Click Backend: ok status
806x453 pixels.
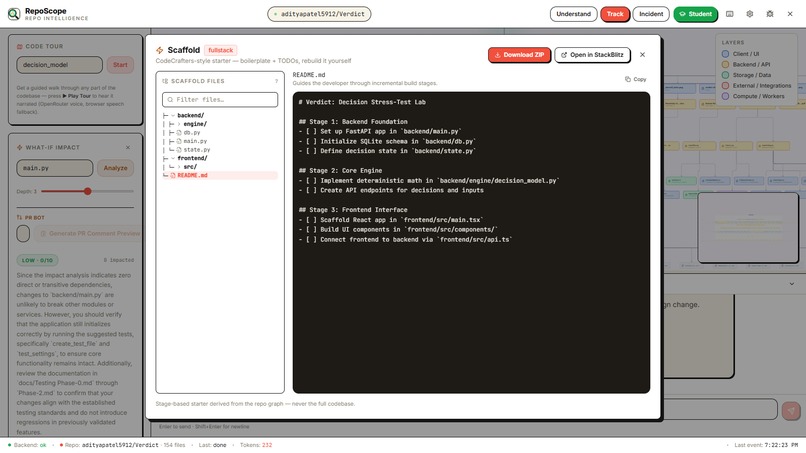(27, 445)
